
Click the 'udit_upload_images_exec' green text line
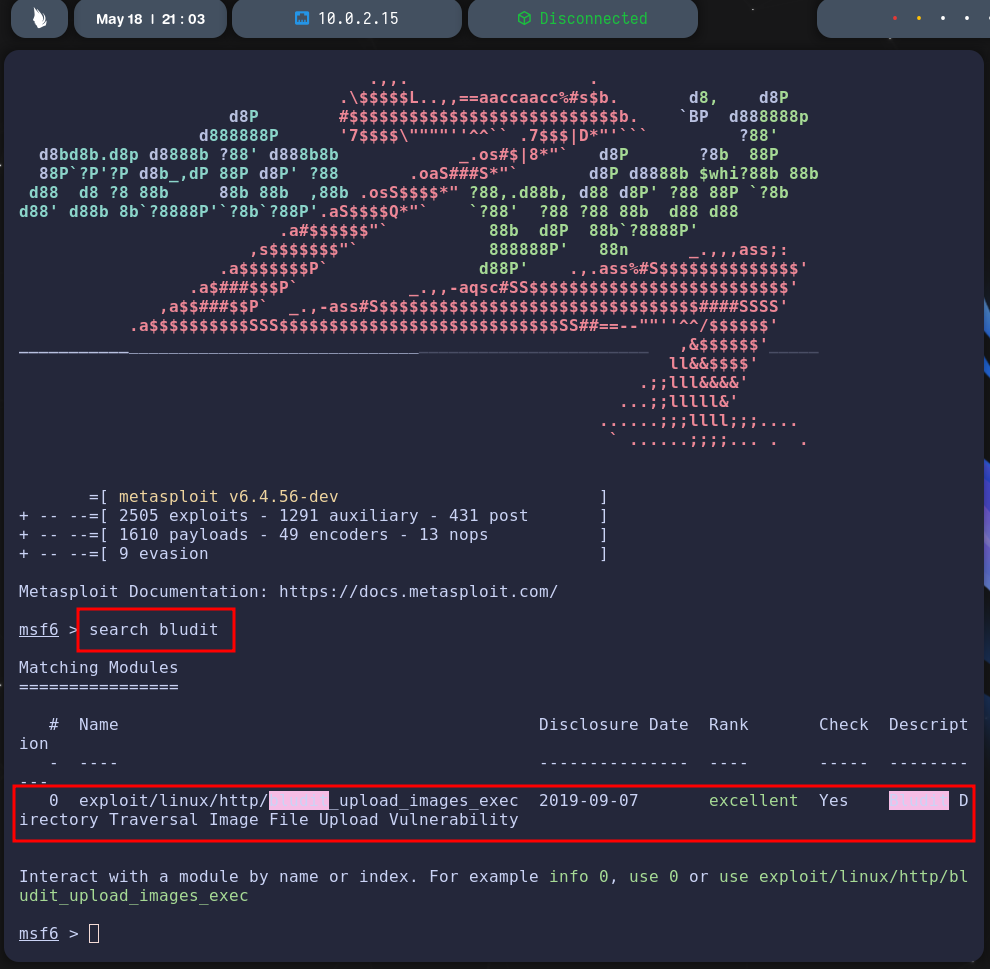tap(134, 896)
